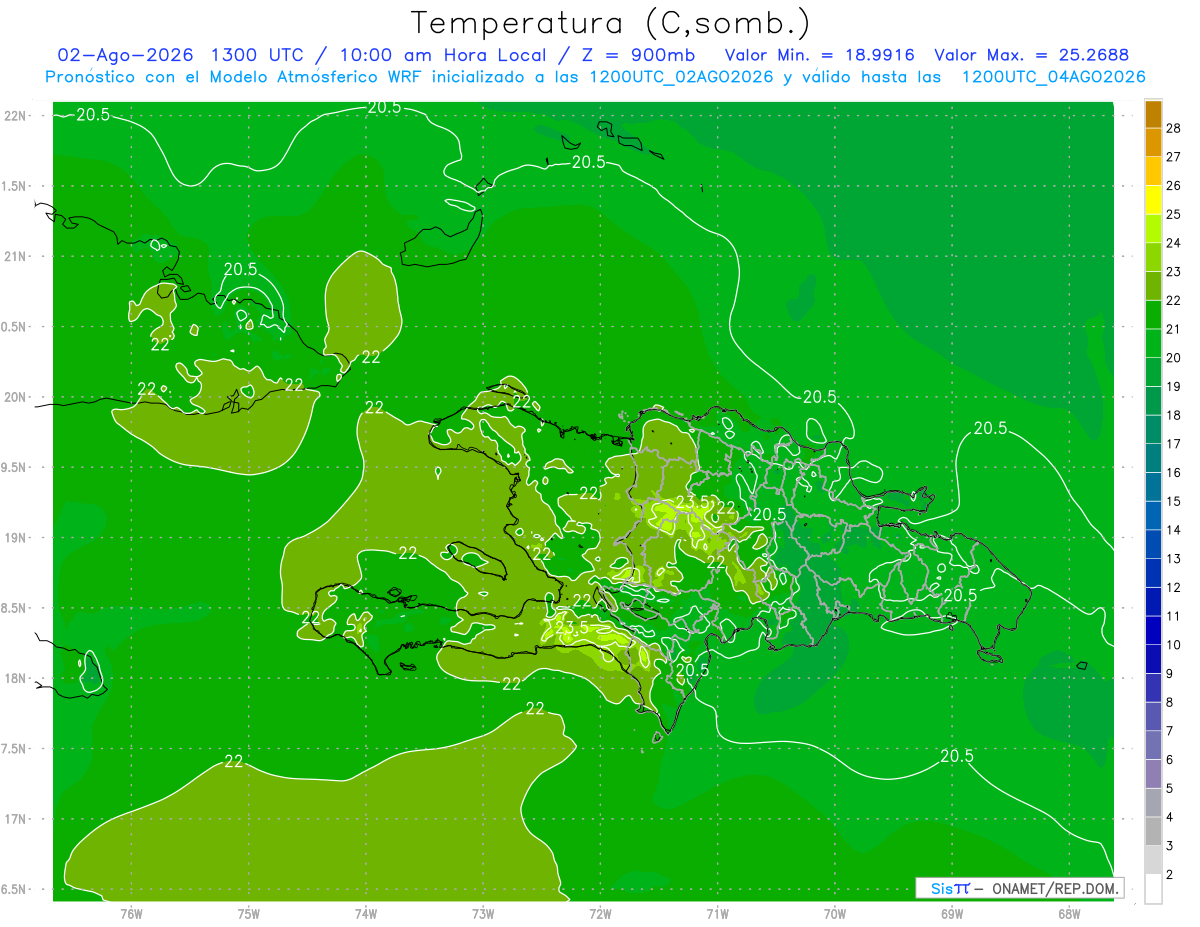Viewport: 1200px width, 927px height.
Task: Click the 'ONAMET/REP.DOM.' credit box
Action: coord(1019,888)
